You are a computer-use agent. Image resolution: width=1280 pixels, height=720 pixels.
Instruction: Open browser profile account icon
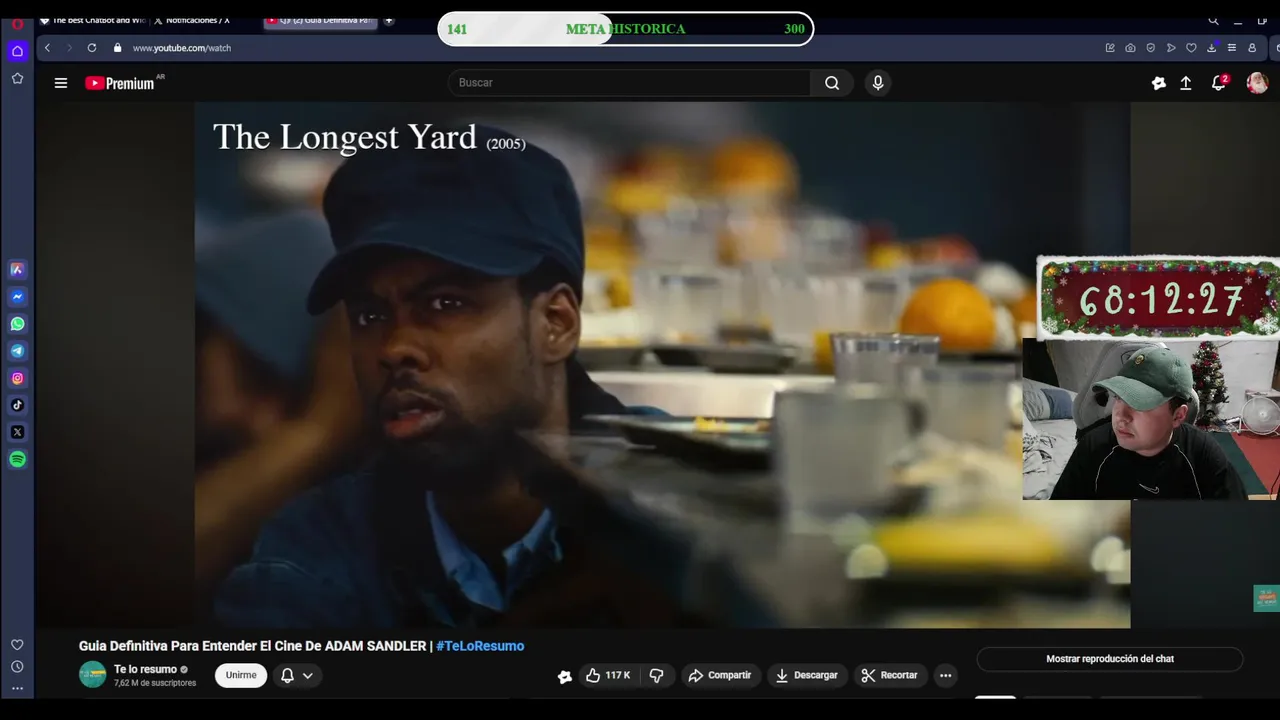(1252, 48)
